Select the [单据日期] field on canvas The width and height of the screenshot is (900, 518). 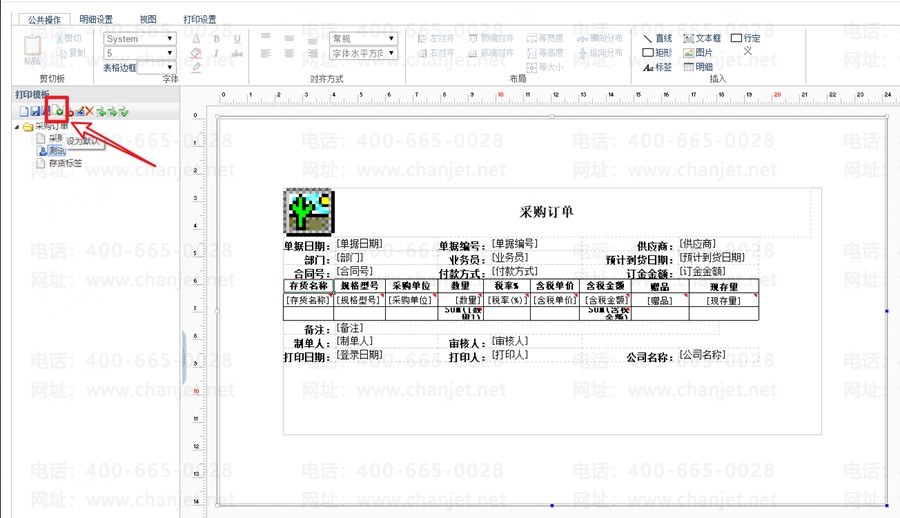(x=359, y=243)
